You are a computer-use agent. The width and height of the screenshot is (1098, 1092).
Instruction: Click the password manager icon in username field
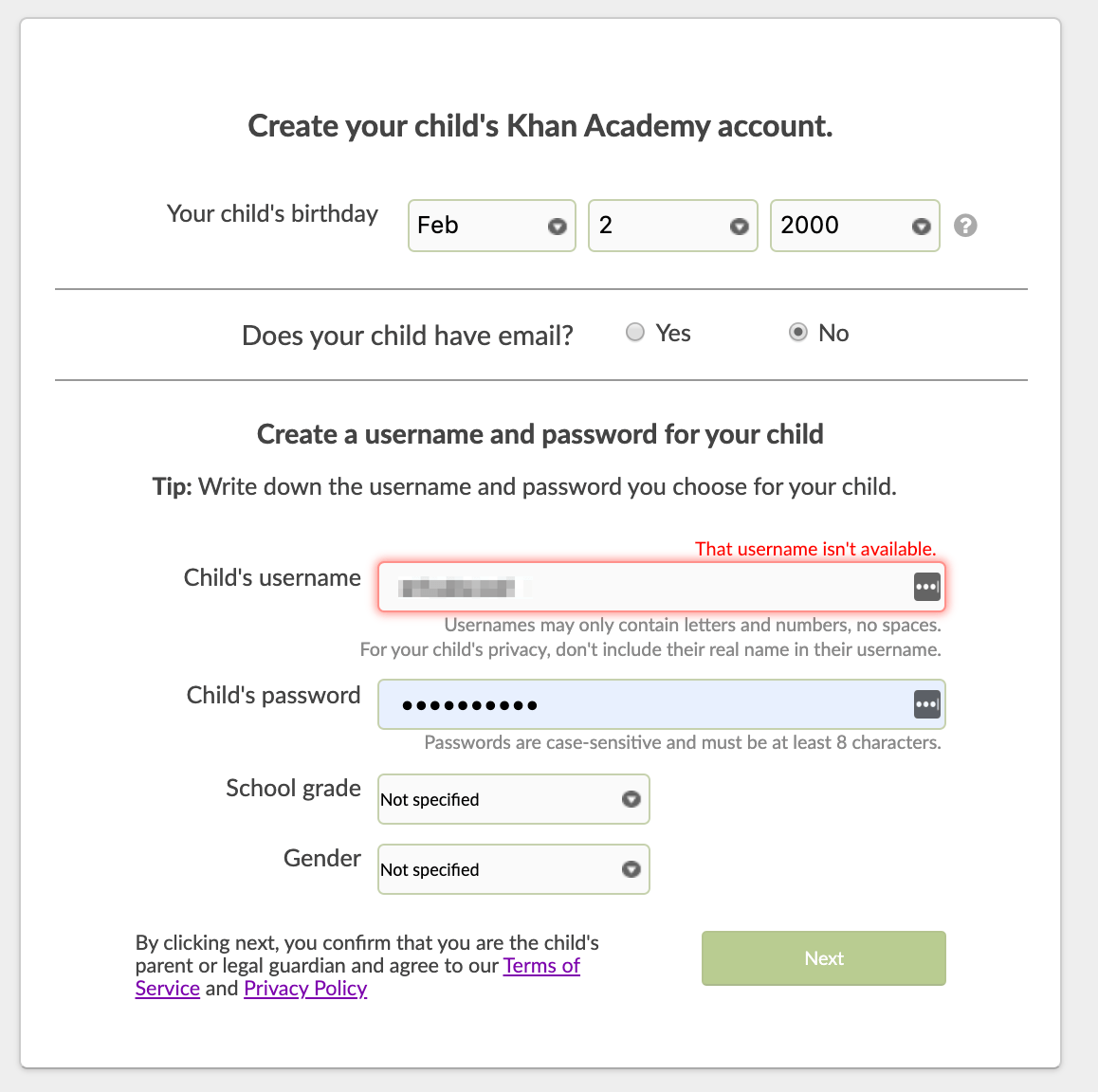[926, 586]
